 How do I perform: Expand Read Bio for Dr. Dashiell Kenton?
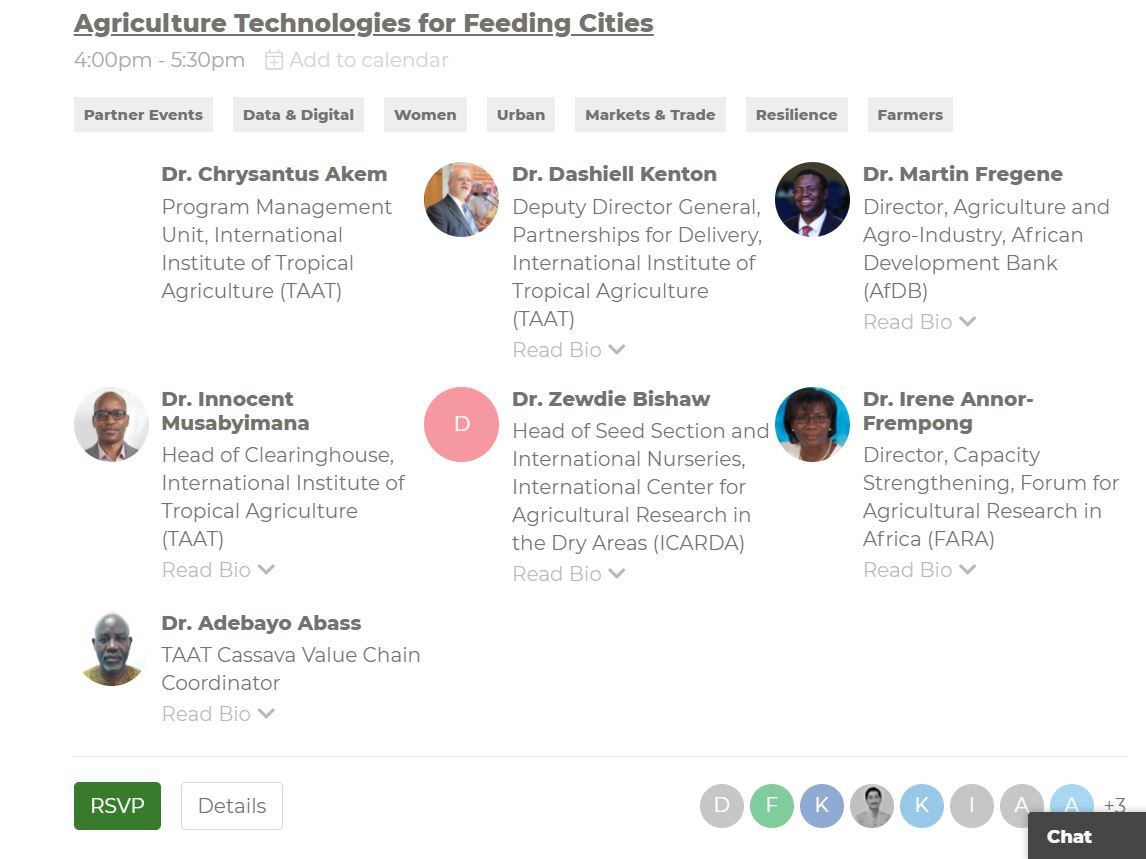click(568, 350)
